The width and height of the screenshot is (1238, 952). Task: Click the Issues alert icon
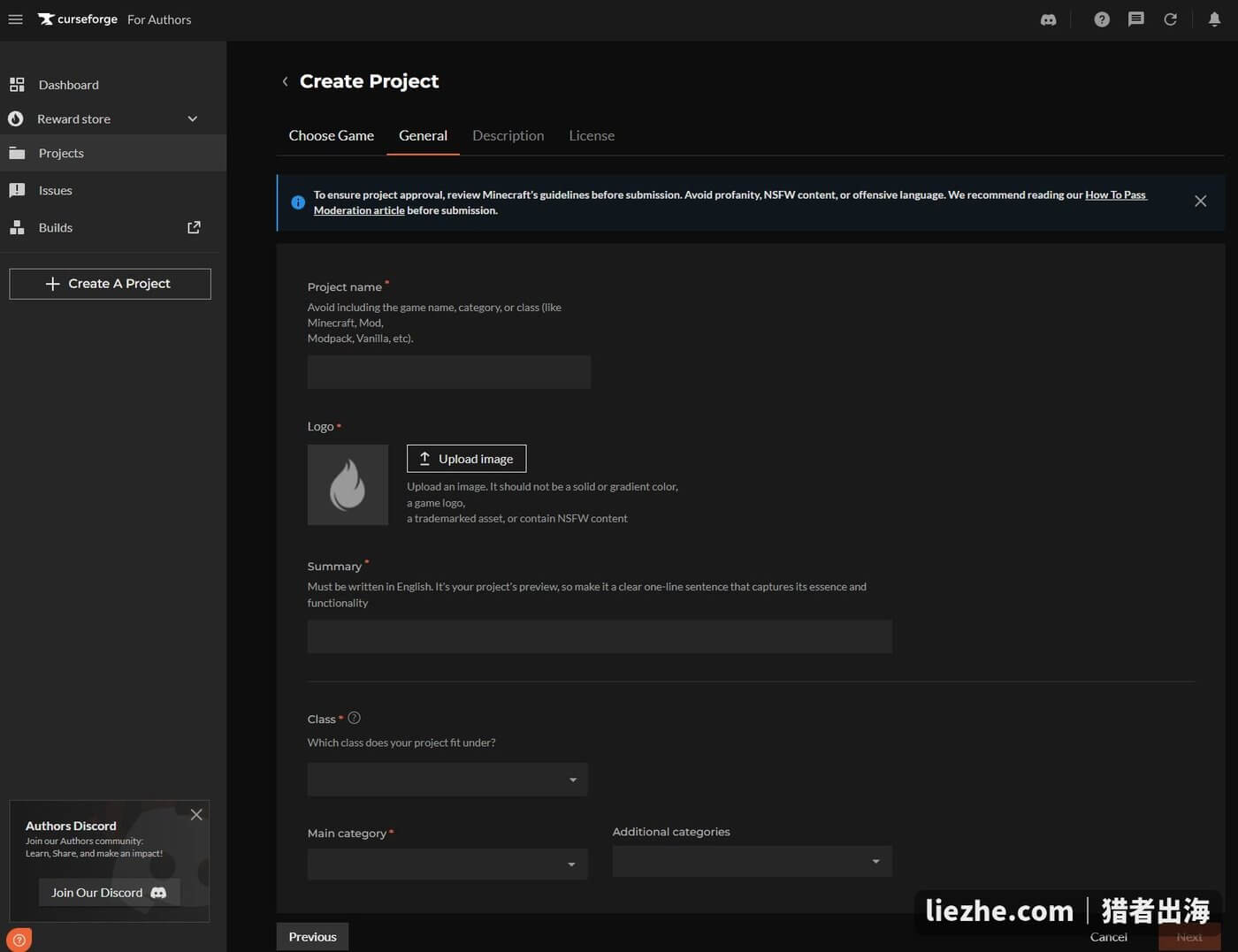(17, 190)
